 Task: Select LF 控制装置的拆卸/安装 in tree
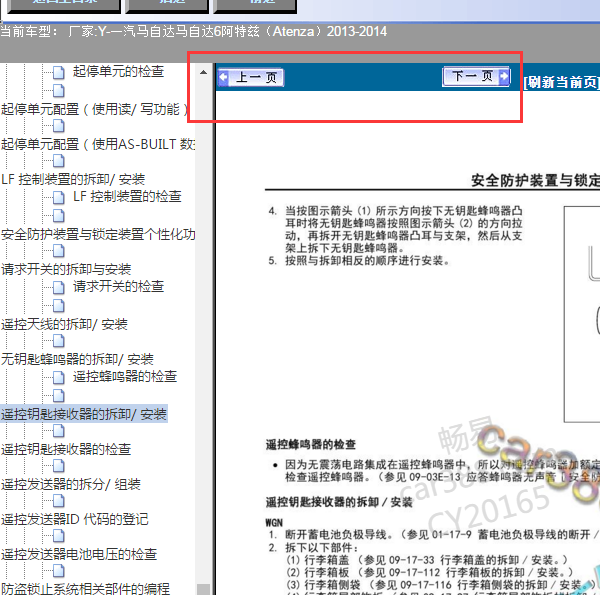point(73,179)
